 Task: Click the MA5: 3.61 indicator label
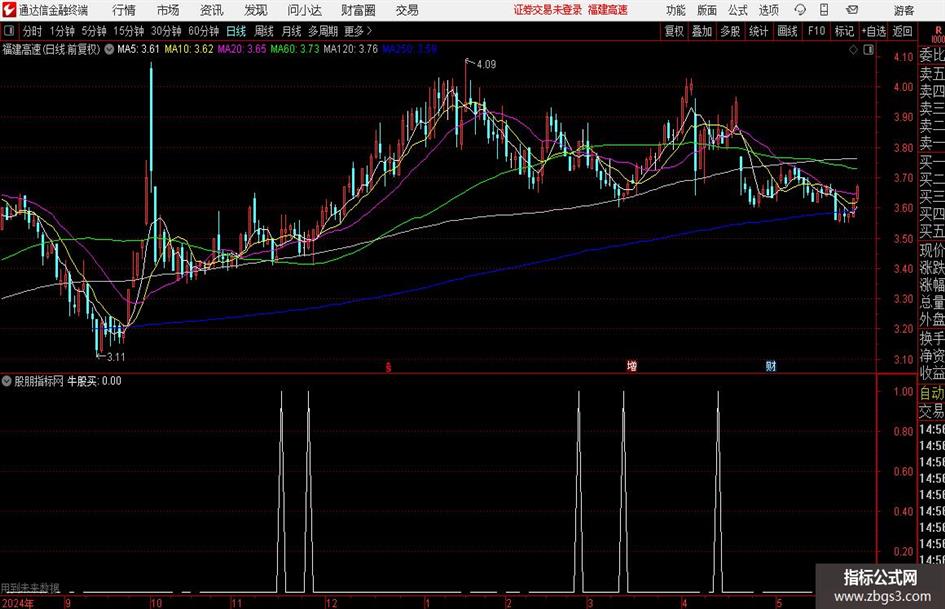pyautogui.click(x=139, y=49)
